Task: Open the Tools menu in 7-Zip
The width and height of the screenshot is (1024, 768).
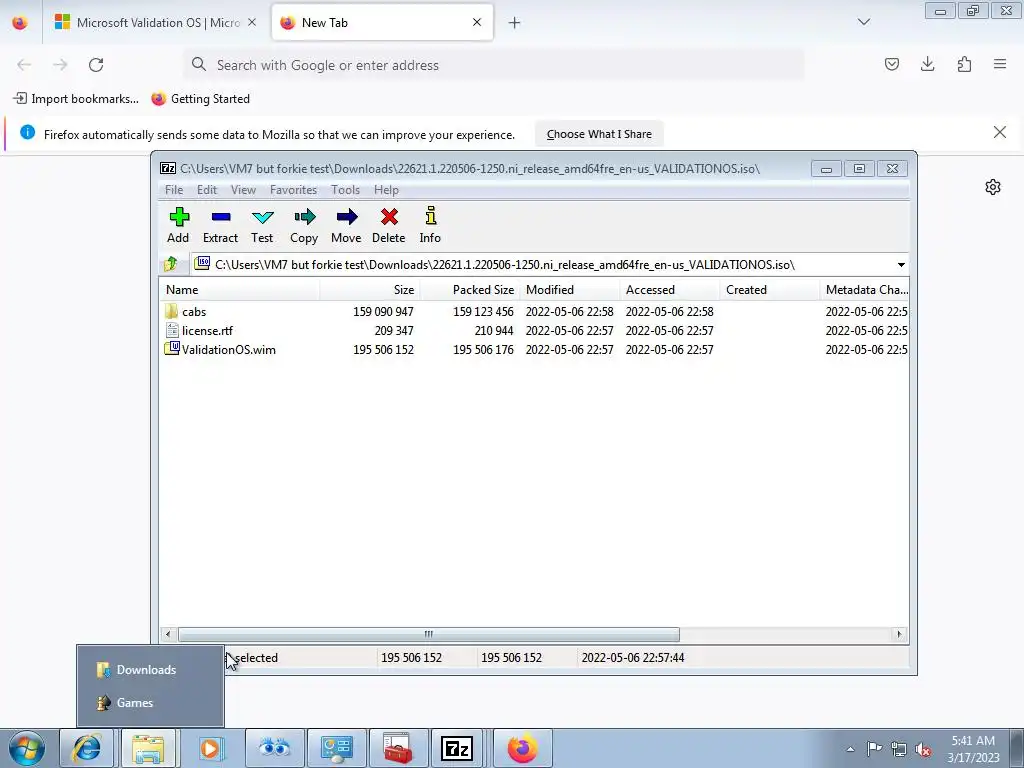Action: 345,189
